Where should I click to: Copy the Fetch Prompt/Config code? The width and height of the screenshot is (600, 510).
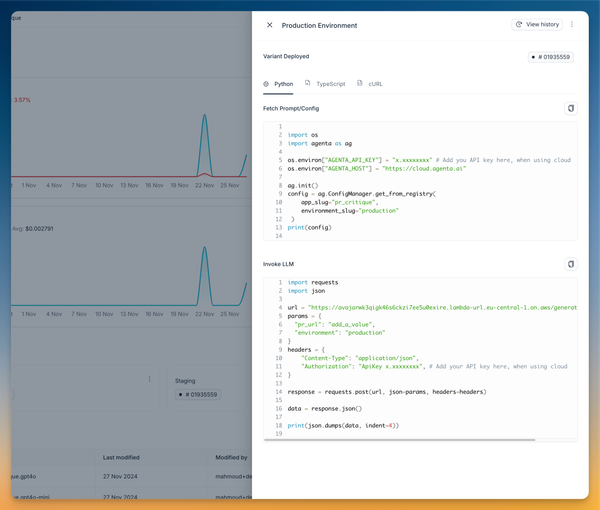coord(571,108)
